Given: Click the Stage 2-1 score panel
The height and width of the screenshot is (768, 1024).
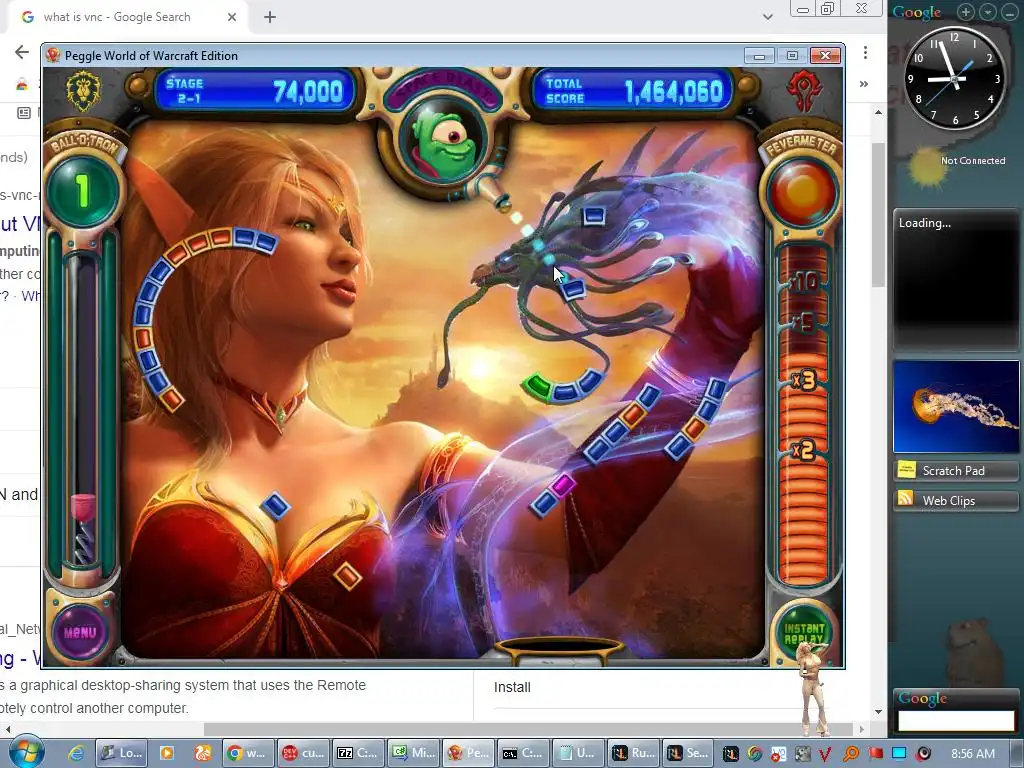Looking at the screenshot, I should pyautogui.click(x=255, y=91).
